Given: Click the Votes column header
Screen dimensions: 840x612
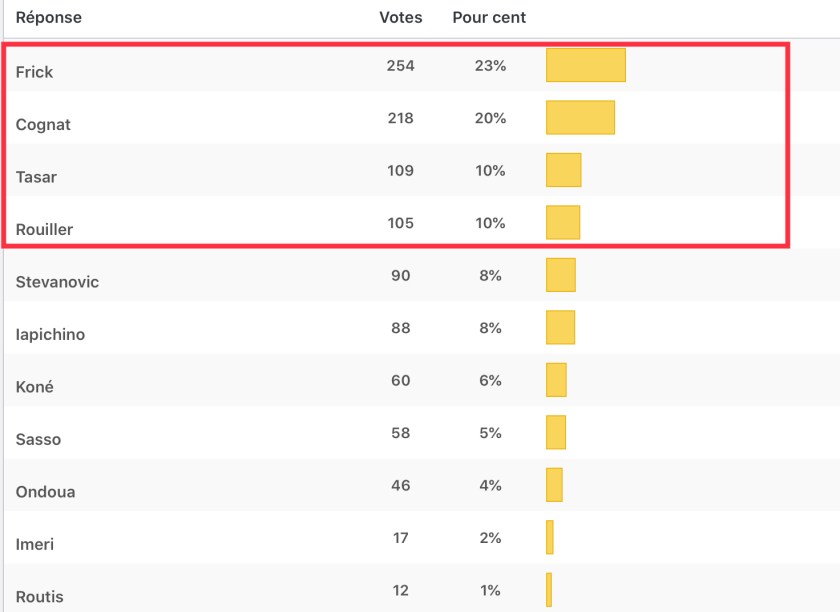Looking at the screenshot, I should [x=400, y=18].
